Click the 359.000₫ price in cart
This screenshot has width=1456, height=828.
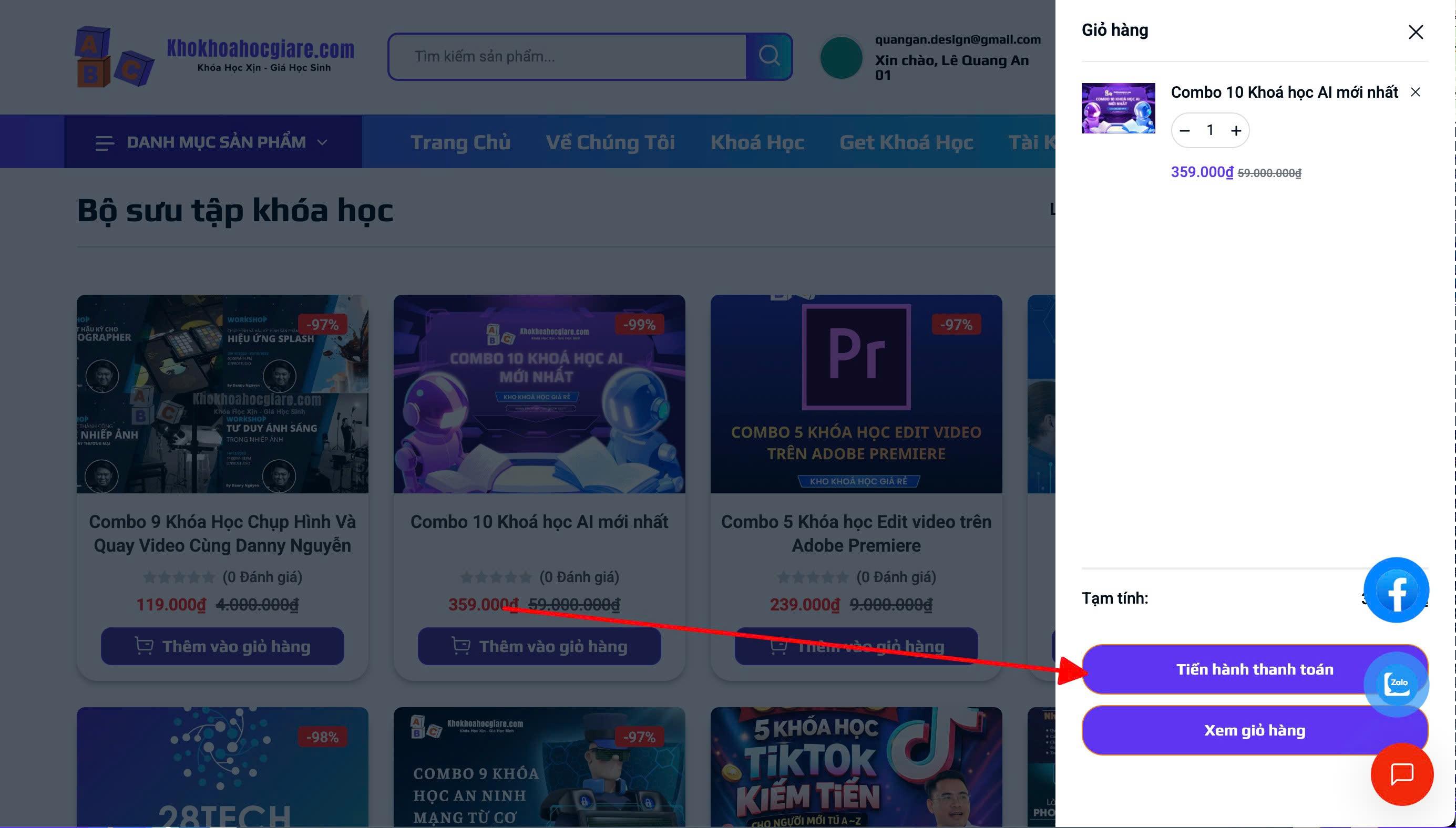pos(1202,172)
